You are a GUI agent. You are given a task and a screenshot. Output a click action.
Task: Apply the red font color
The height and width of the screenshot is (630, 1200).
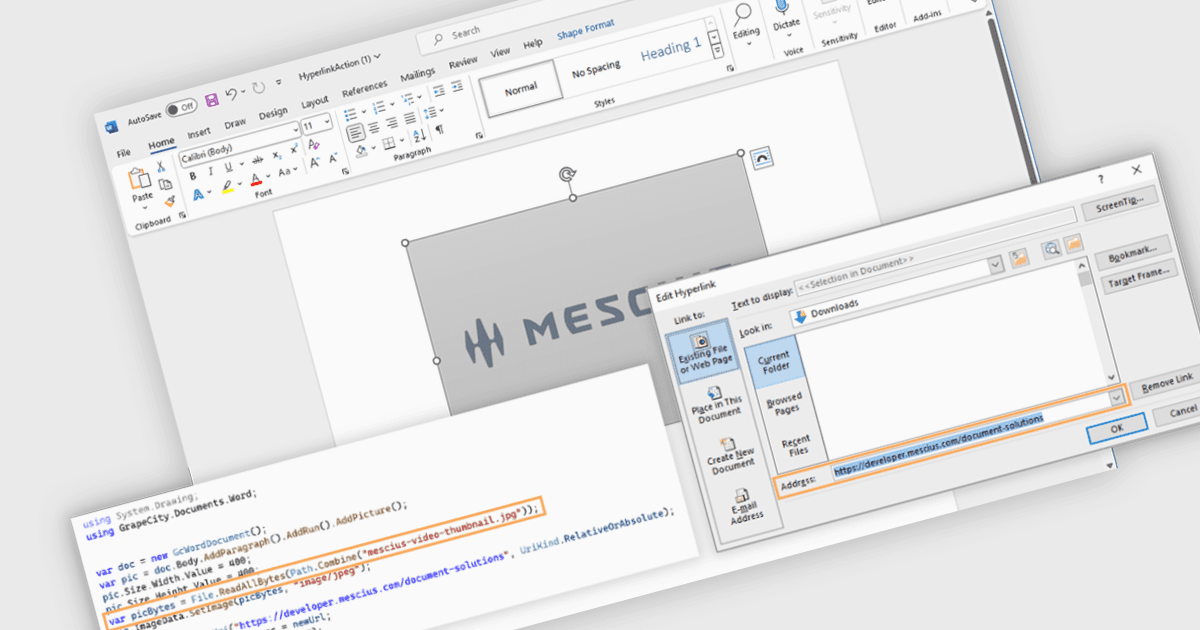(x=256, y=179)
